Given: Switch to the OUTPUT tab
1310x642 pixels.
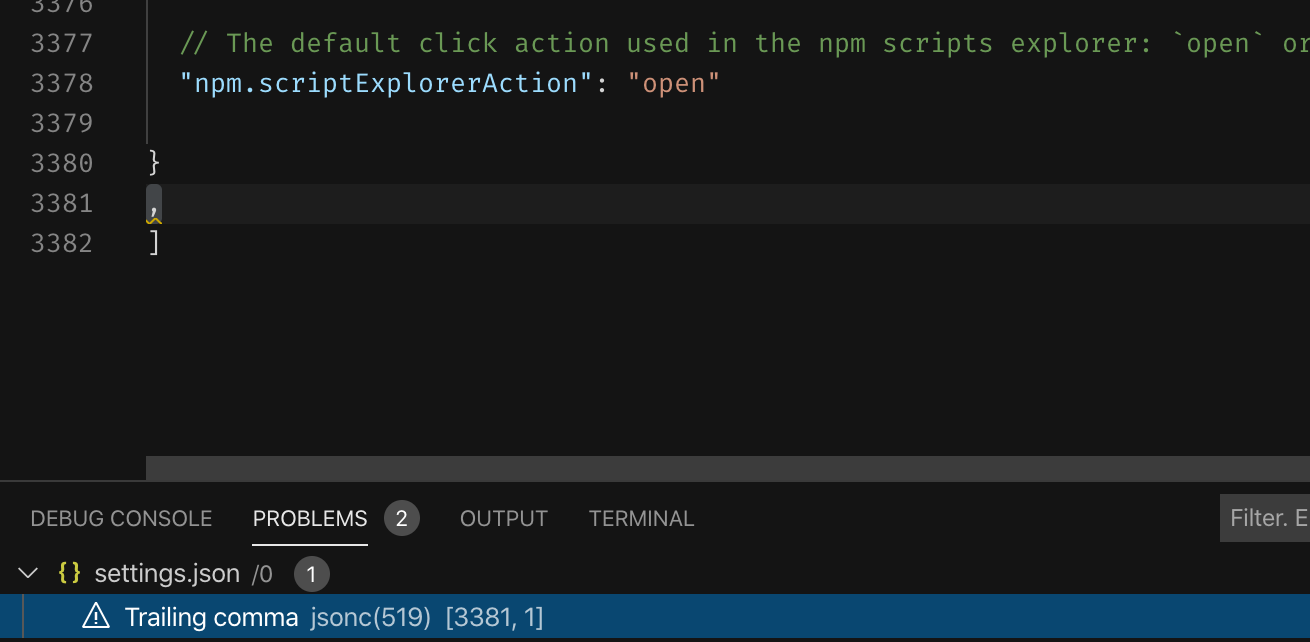Looking at the screenshot, I should pos(503,518).
